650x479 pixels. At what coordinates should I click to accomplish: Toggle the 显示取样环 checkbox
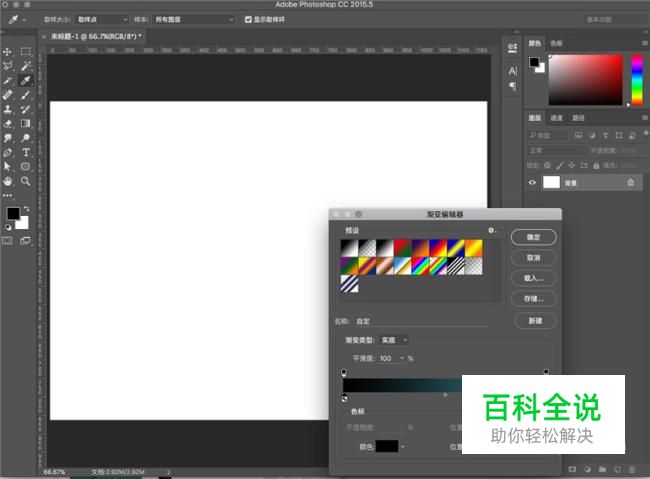[248, 19]
